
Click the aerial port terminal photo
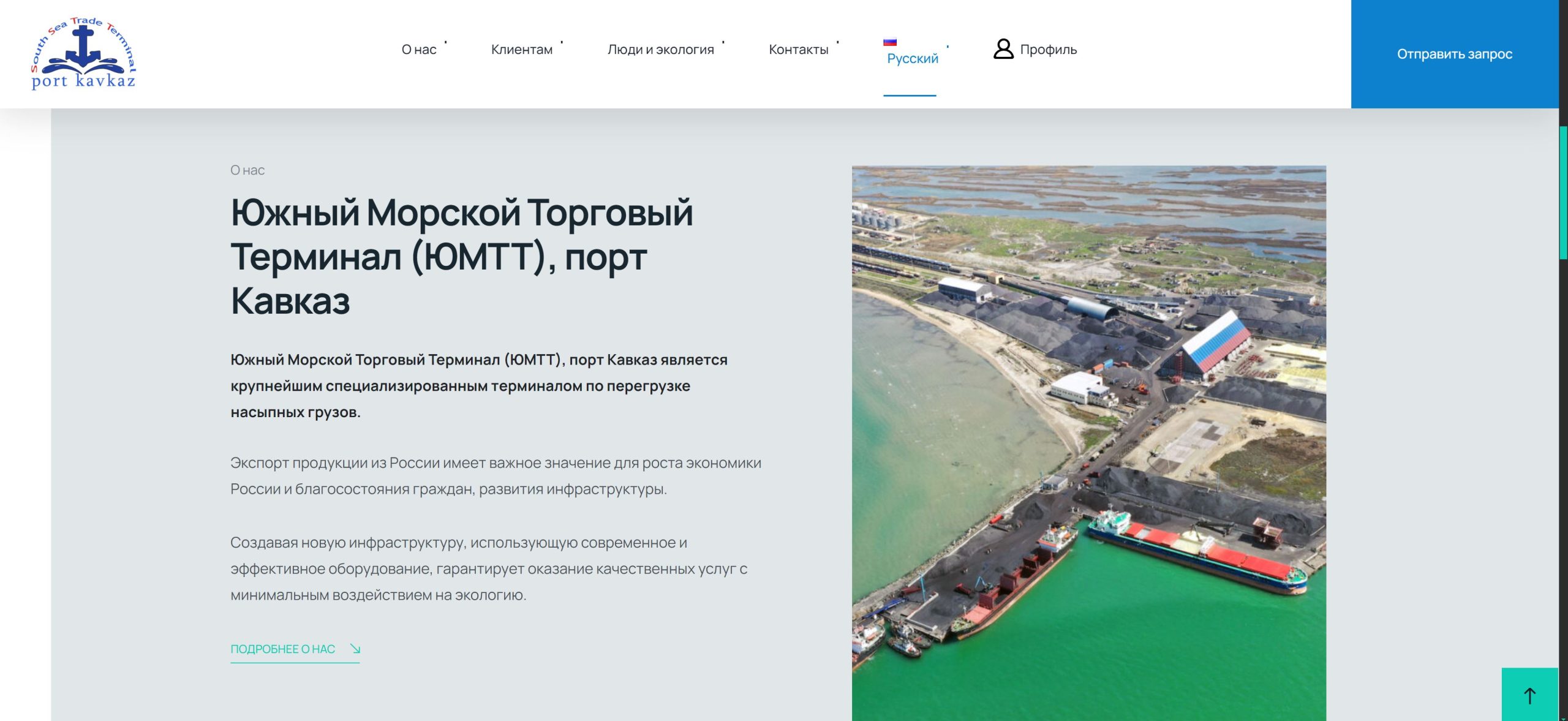[1088, 443]
